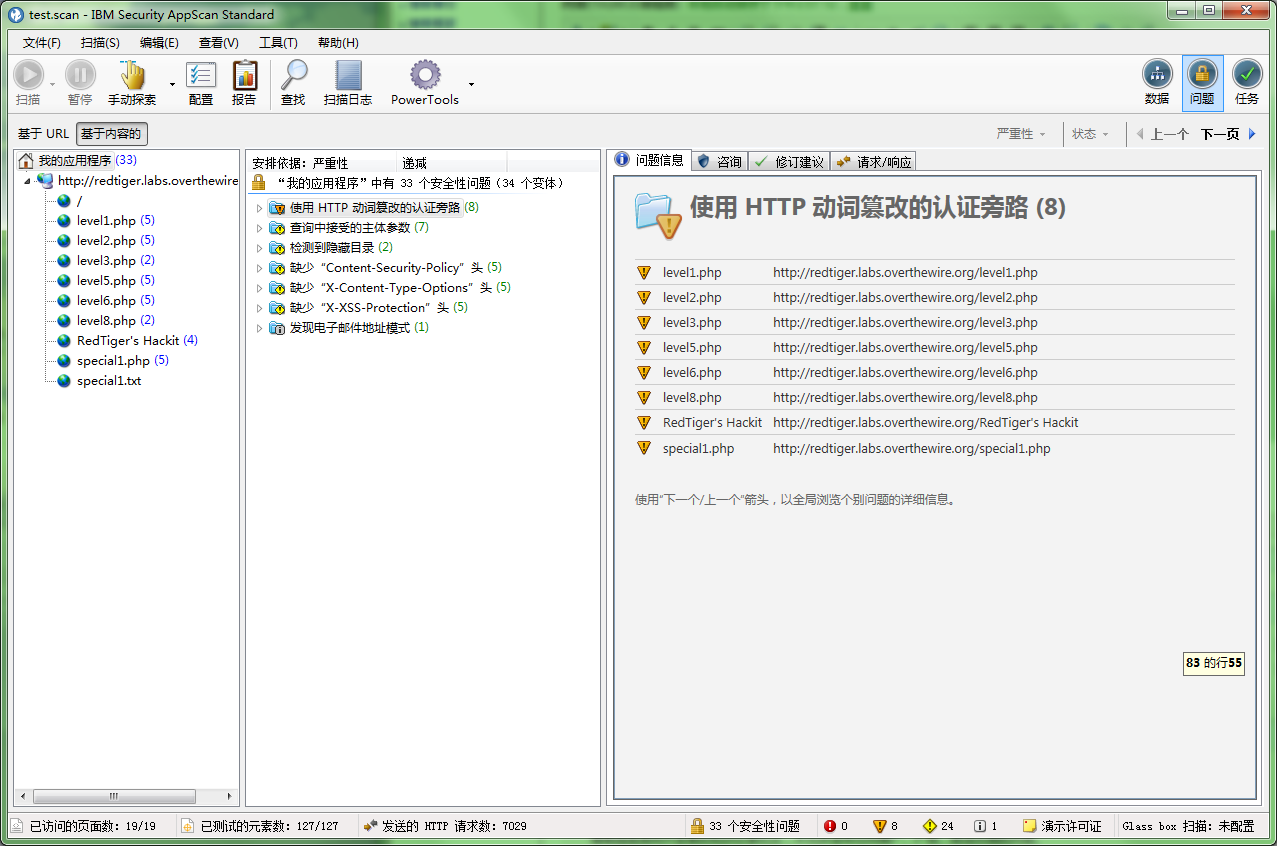This screenshot has height=846, width=1277.
Task: Open the 扫描(S) menu
Action: coord(100,43)
